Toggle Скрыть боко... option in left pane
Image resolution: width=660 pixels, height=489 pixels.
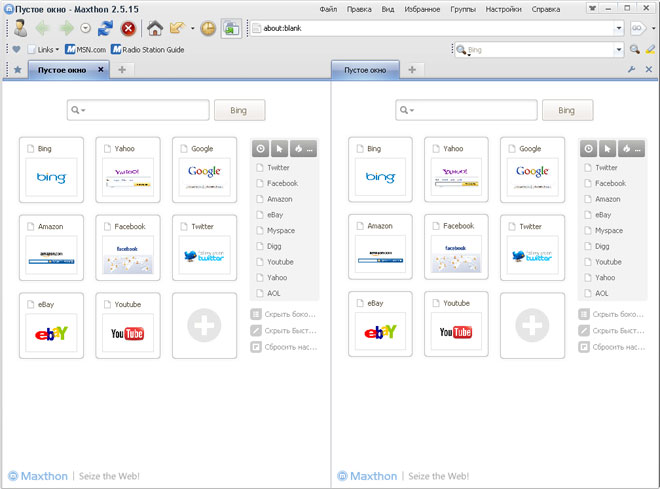point(283,314)
